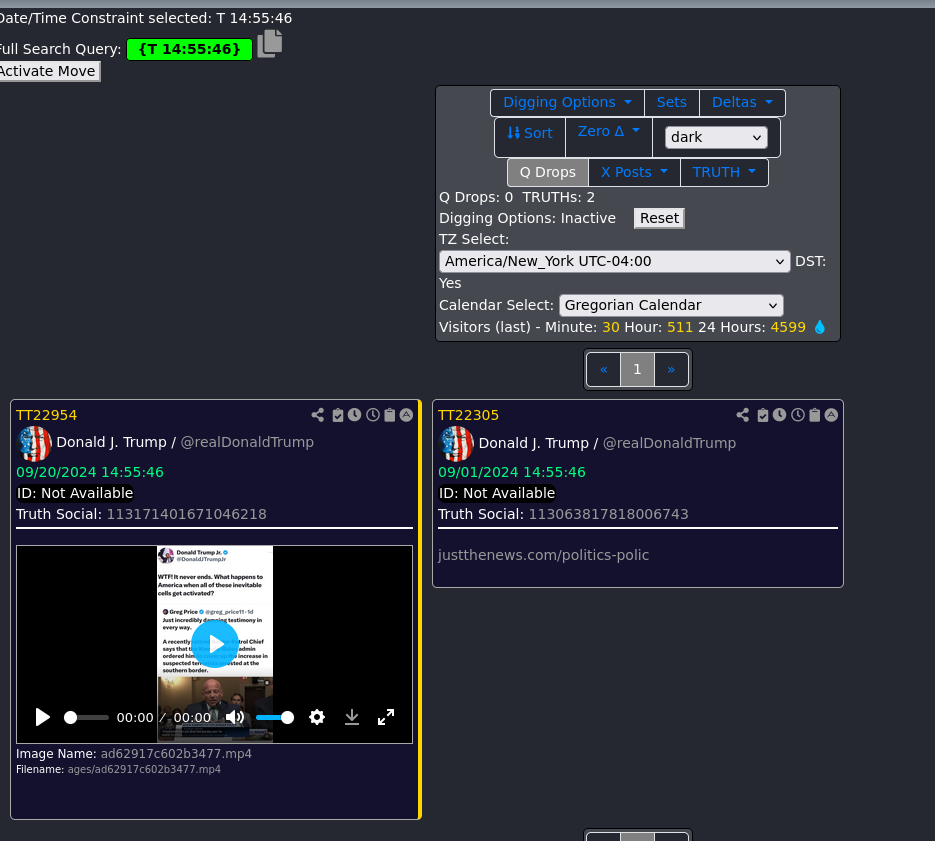Screen dimensions: 935x841
Task: Click the clipboard-check icon on post TT22954
Action: point(338,415)
